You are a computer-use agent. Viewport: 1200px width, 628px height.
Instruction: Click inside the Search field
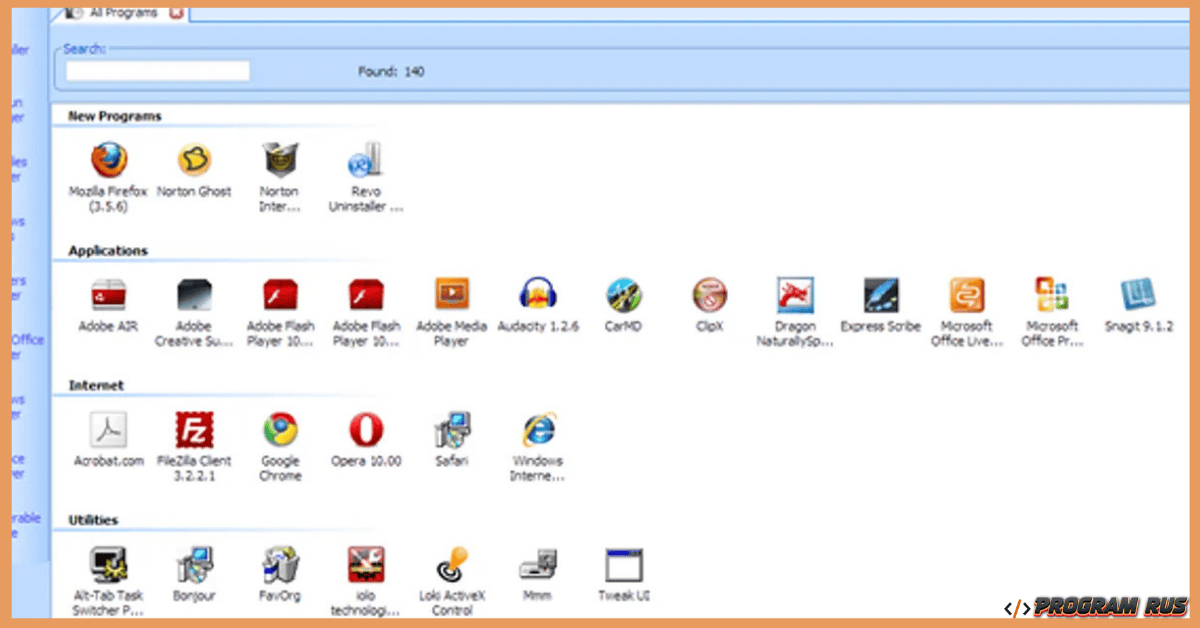(155, 70)
